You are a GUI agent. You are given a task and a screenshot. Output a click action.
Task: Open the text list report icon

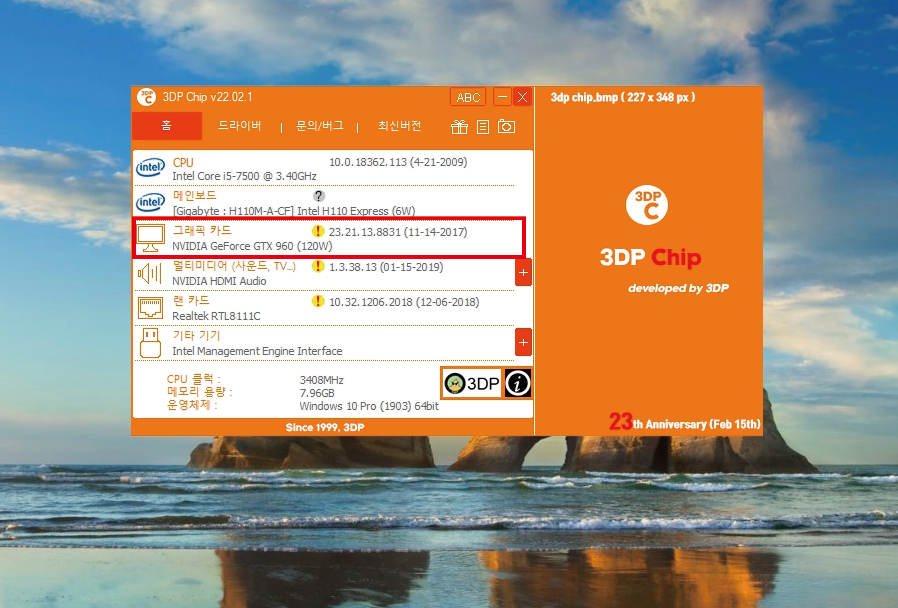[x=483, y=127]
